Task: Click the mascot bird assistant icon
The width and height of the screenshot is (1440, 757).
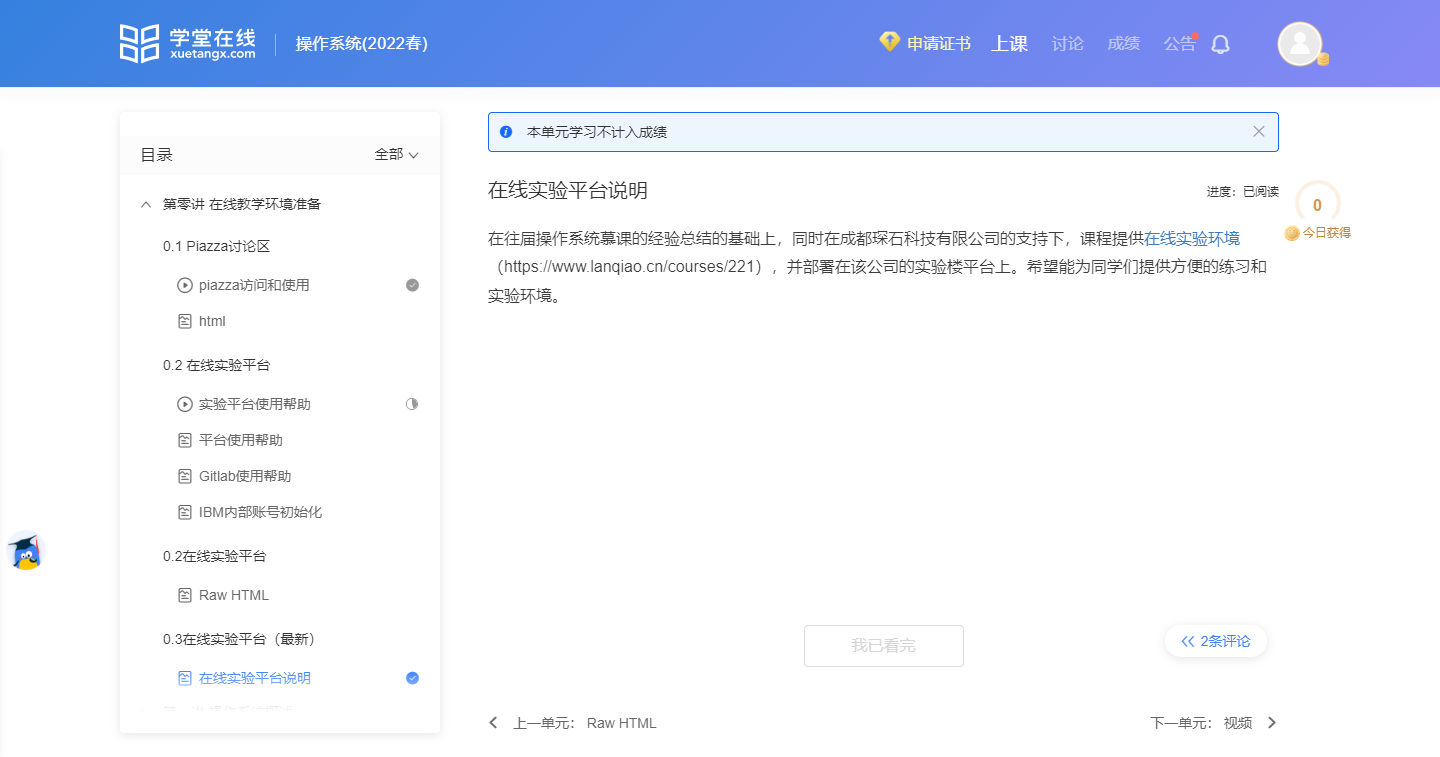Action: pyautogui.click(x=25, y=552)
